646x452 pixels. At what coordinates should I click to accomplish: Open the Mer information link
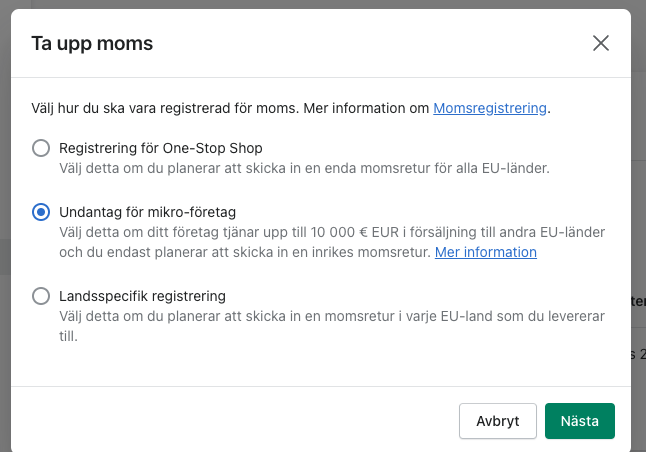pos(485,252)
